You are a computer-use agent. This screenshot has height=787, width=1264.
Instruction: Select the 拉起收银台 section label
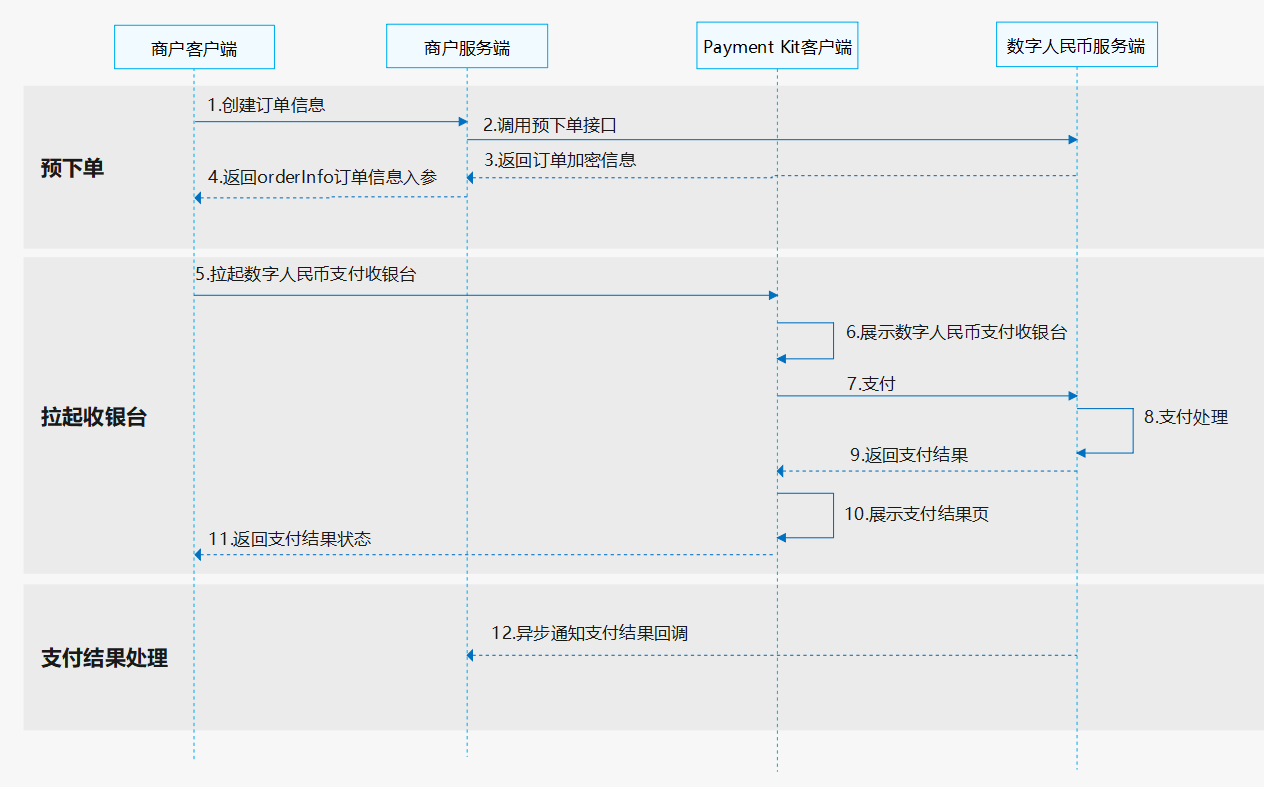click(93, 418)
